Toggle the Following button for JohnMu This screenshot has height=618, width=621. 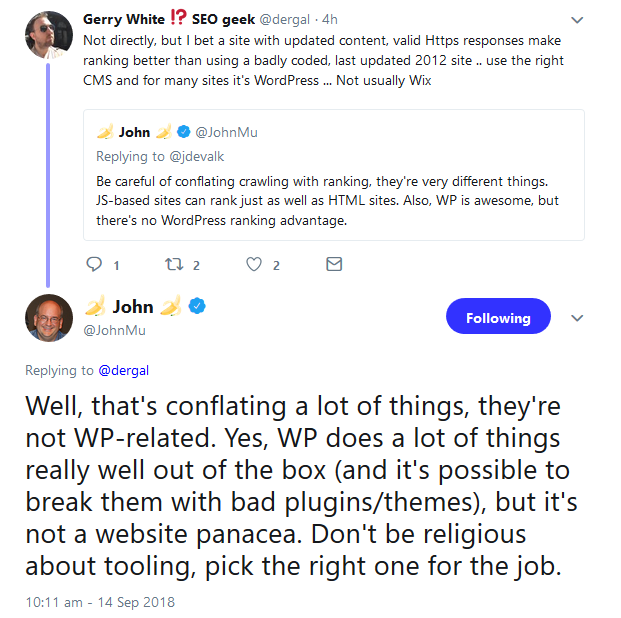point(498,318)
